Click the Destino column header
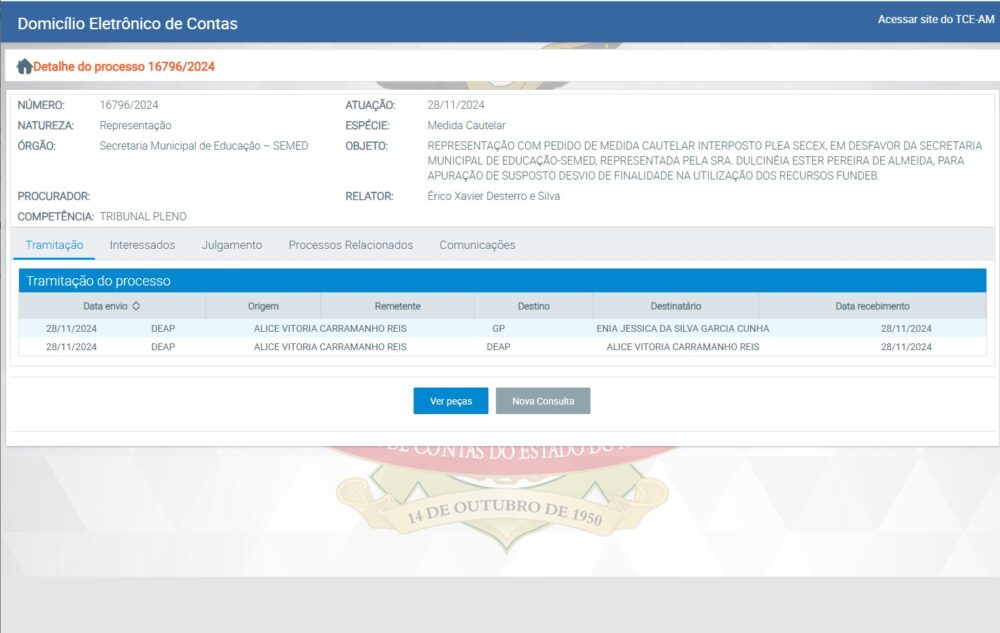The image size is (1000, 633). 533,306
